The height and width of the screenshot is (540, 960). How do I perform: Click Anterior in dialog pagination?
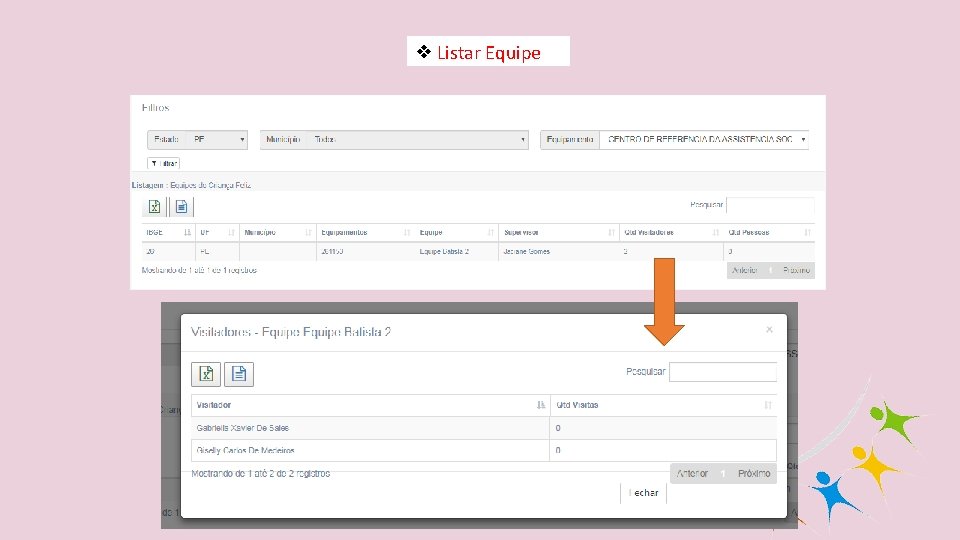coord(692,473)
